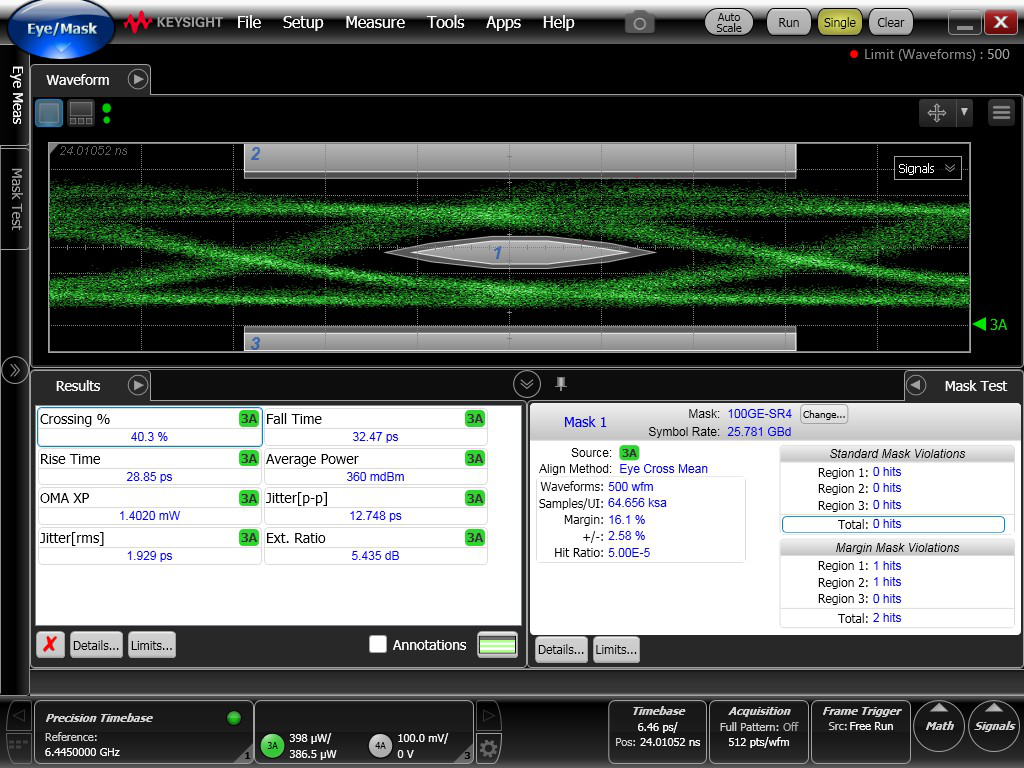Open the Timebase settings panel

click(x=657, y=727)
